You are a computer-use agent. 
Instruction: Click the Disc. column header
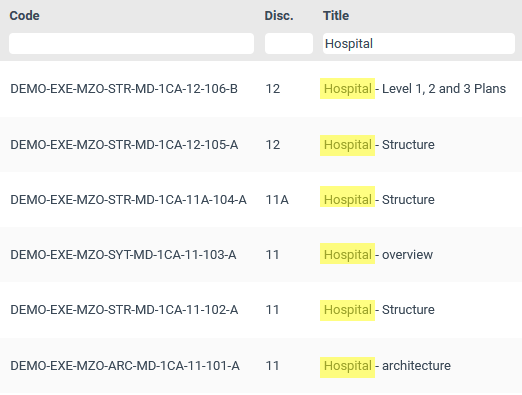[279, 16]
